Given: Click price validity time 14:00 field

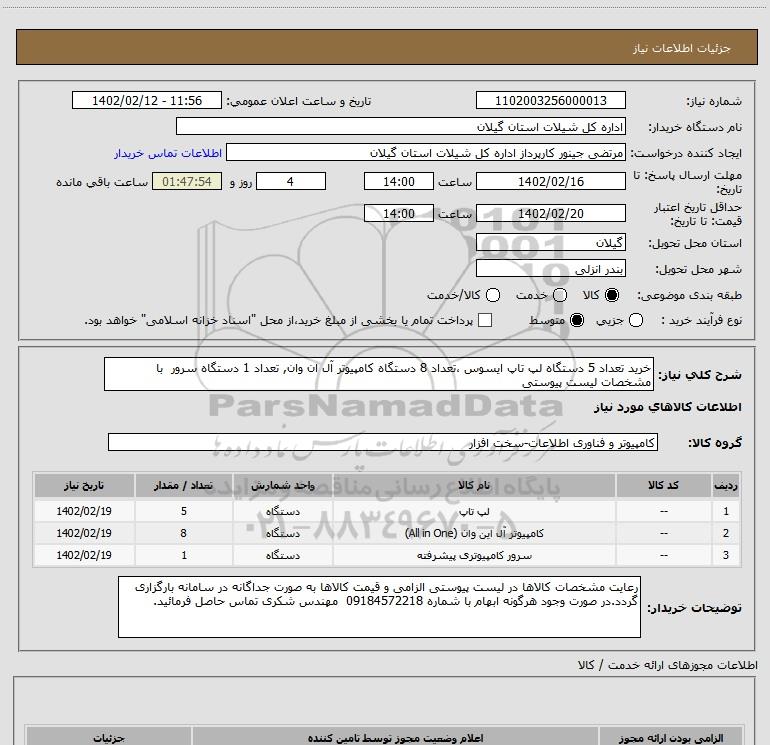Looking at the screenshot, I should [x=399, y=214].
